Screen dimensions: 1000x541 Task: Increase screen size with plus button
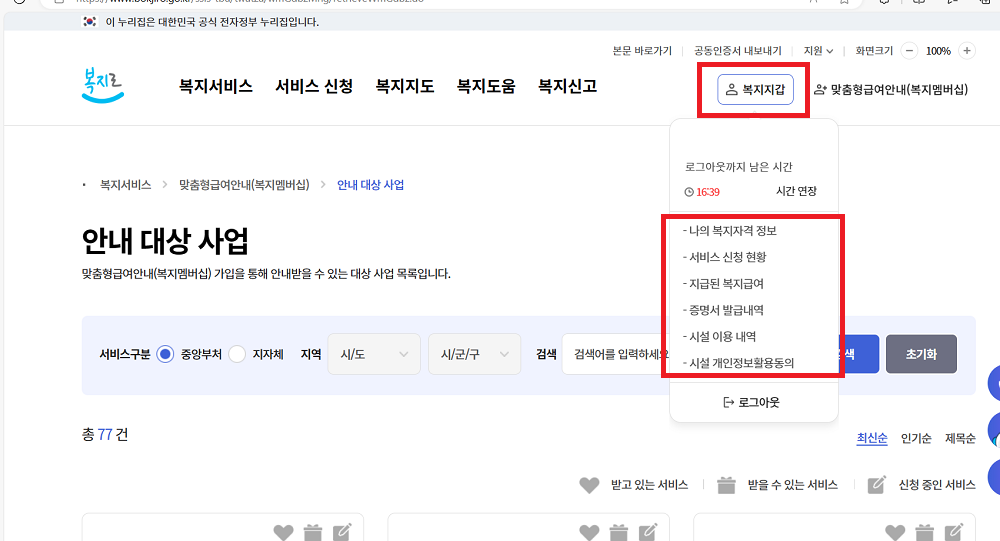(967, 51)
